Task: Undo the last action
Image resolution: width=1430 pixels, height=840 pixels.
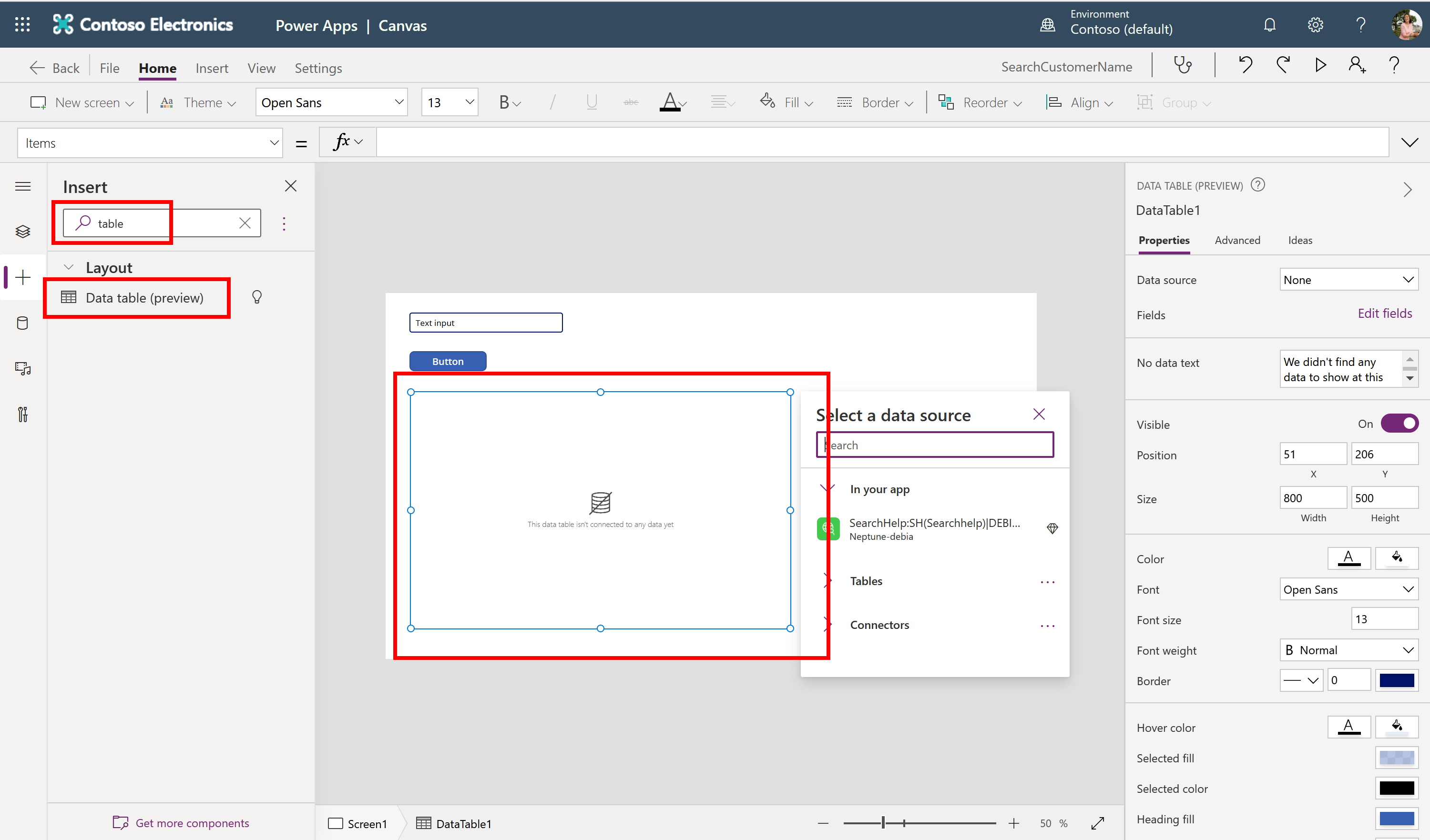Action: pyautogui.click(x=1245, y=66)
